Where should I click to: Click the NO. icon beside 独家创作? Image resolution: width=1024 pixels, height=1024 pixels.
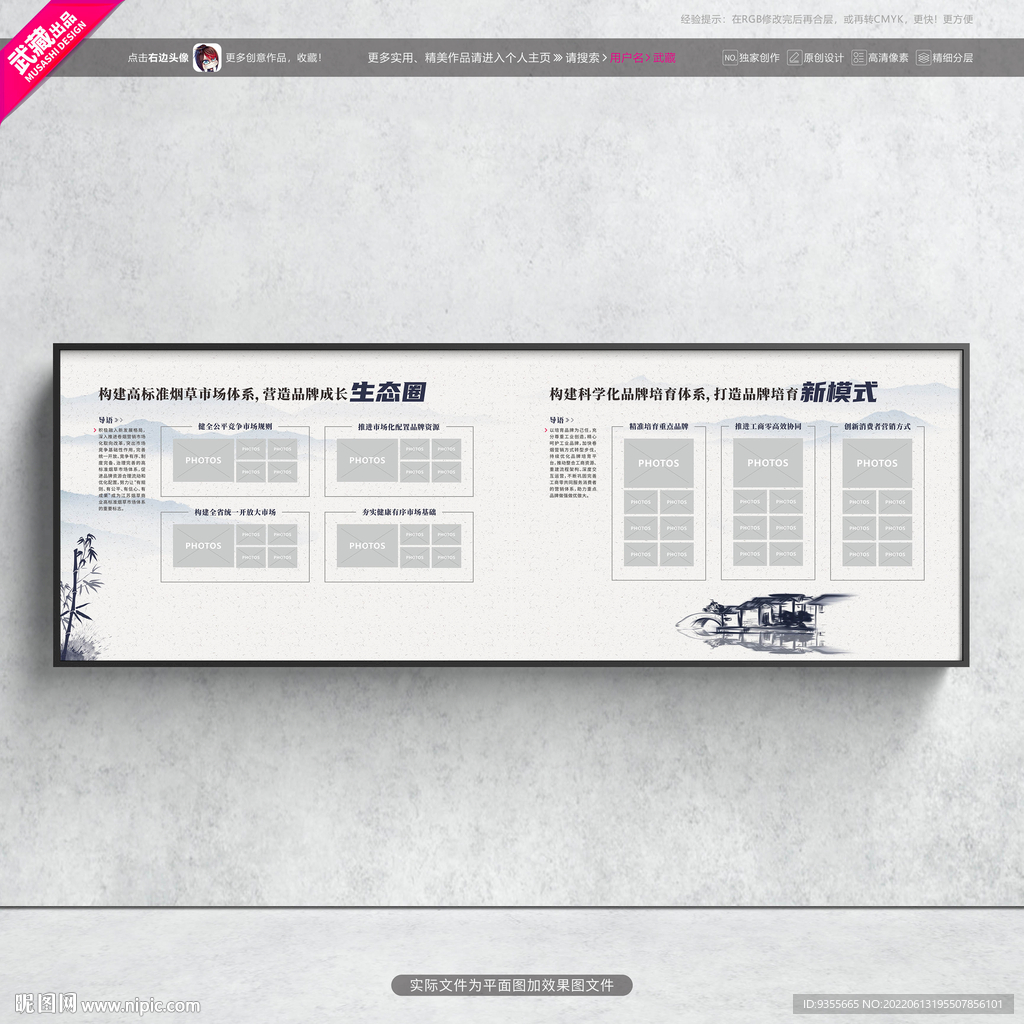tap(729, 57)
